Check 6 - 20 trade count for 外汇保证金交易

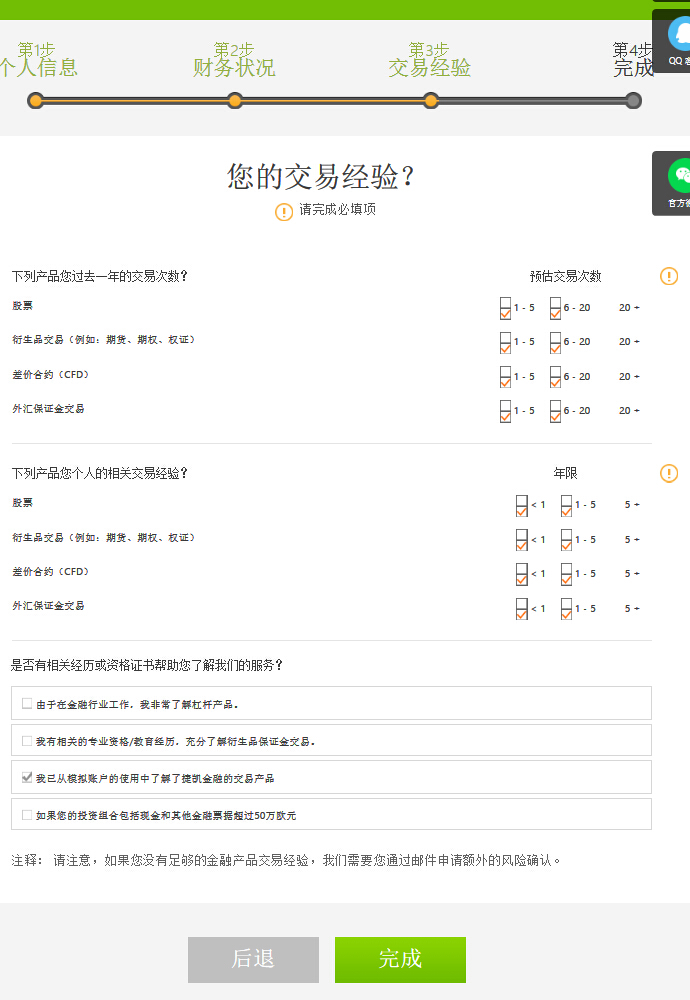click(x=555, y=411)
